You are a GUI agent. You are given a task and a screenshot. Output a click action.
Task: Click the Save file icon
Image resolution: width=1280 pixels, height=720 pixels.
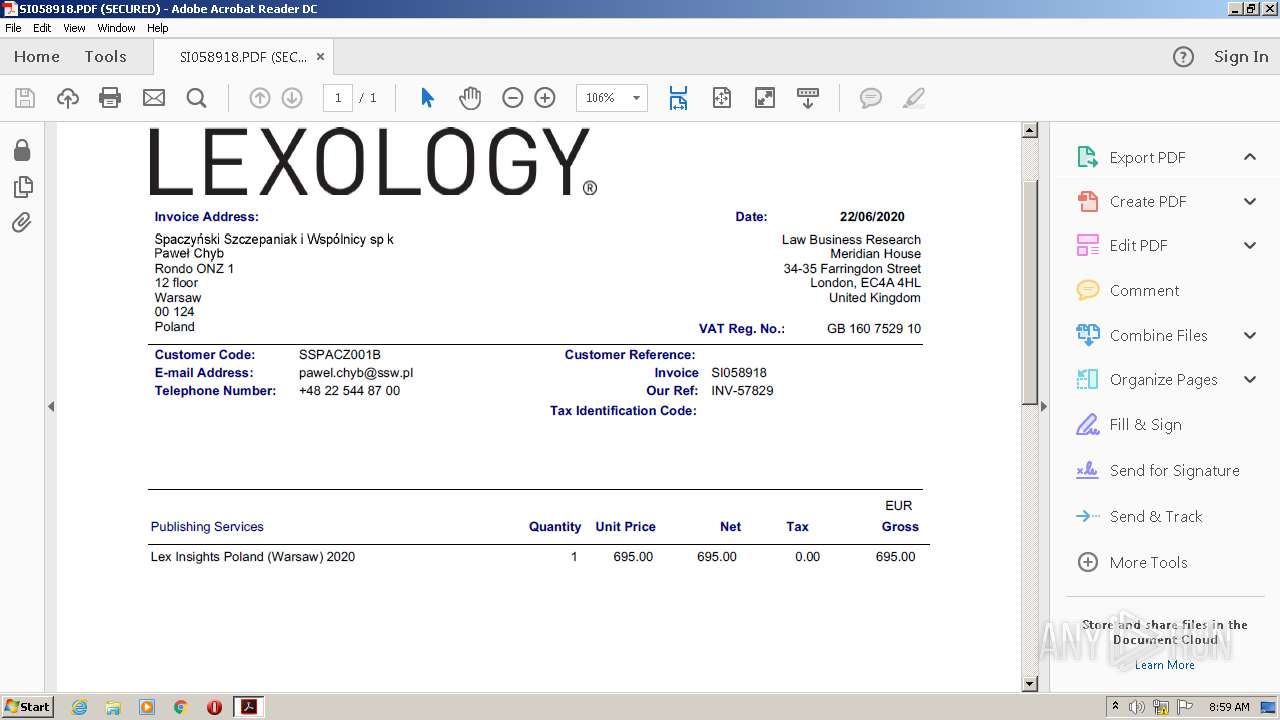(25, 98)
